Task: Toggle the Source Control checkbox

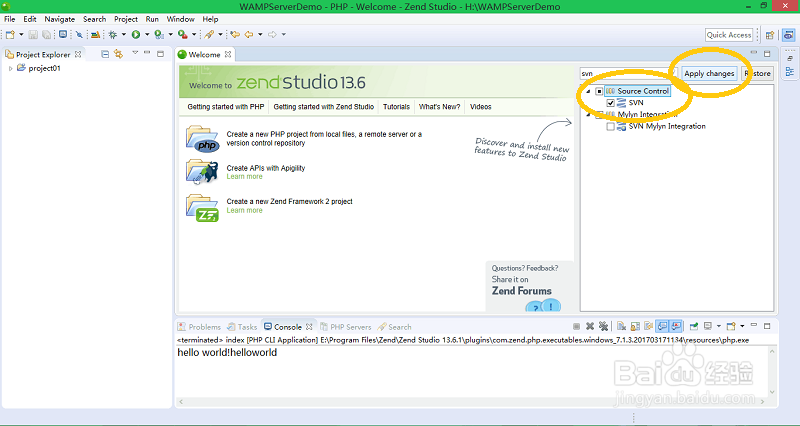Action: [599, 91]
